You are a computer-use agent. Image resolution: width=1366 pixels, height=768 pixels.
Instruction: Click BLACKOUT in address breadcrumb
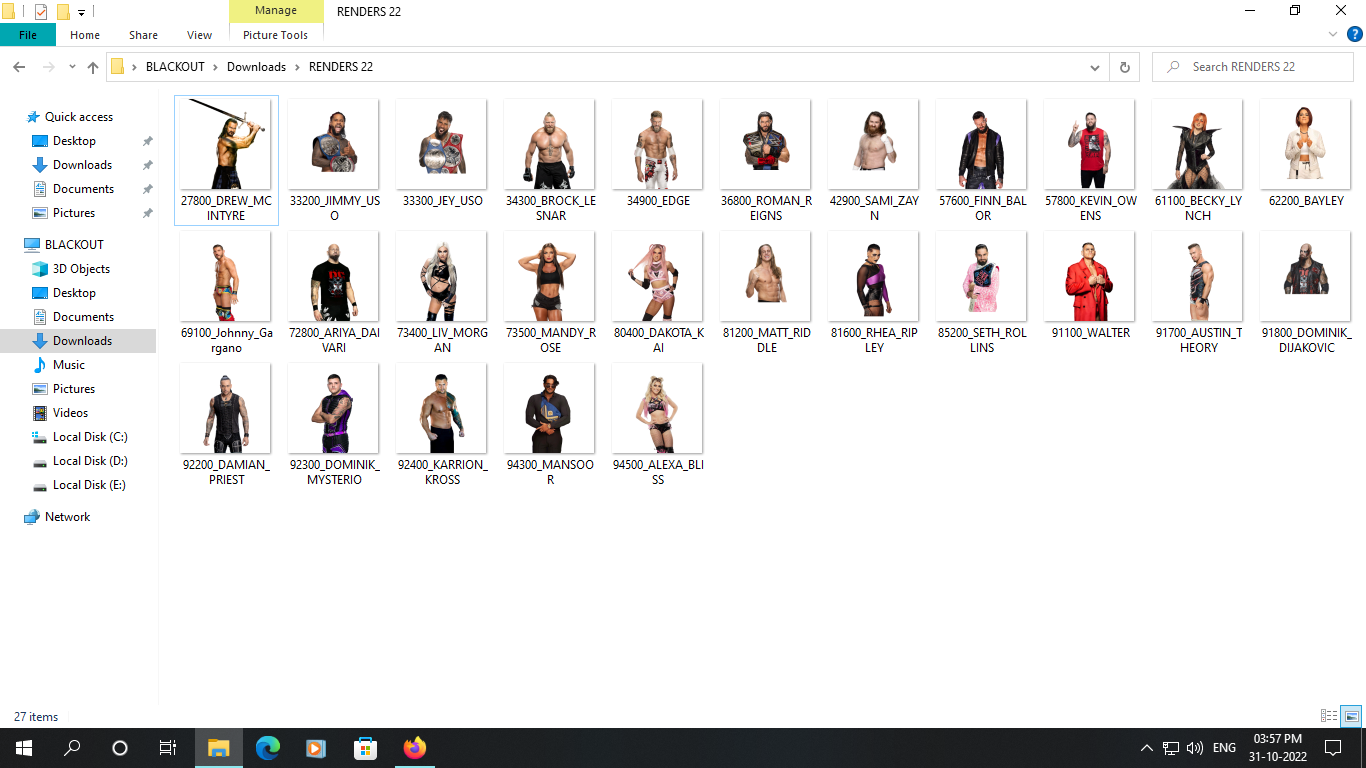point(175,67)
